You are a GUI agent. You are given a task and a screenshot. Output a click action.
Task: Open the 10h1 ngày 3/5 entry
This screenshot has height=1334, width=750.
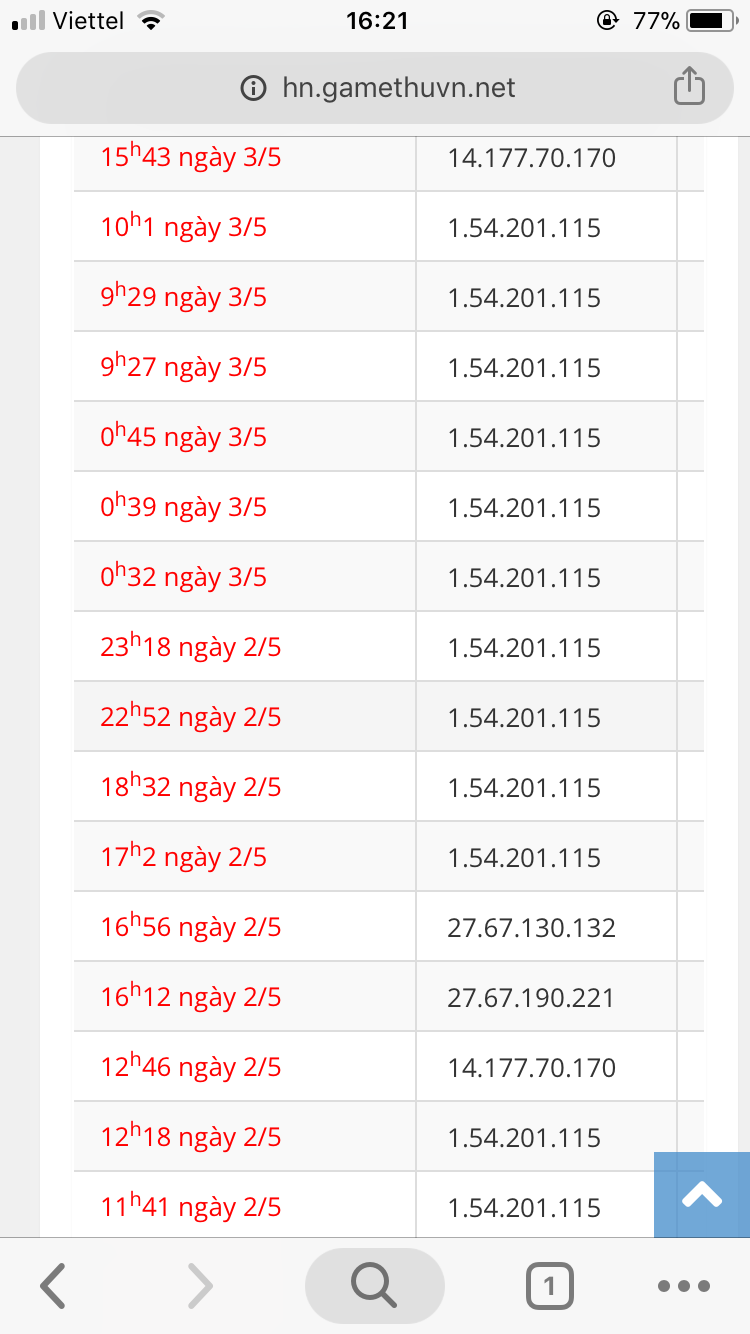184,228
